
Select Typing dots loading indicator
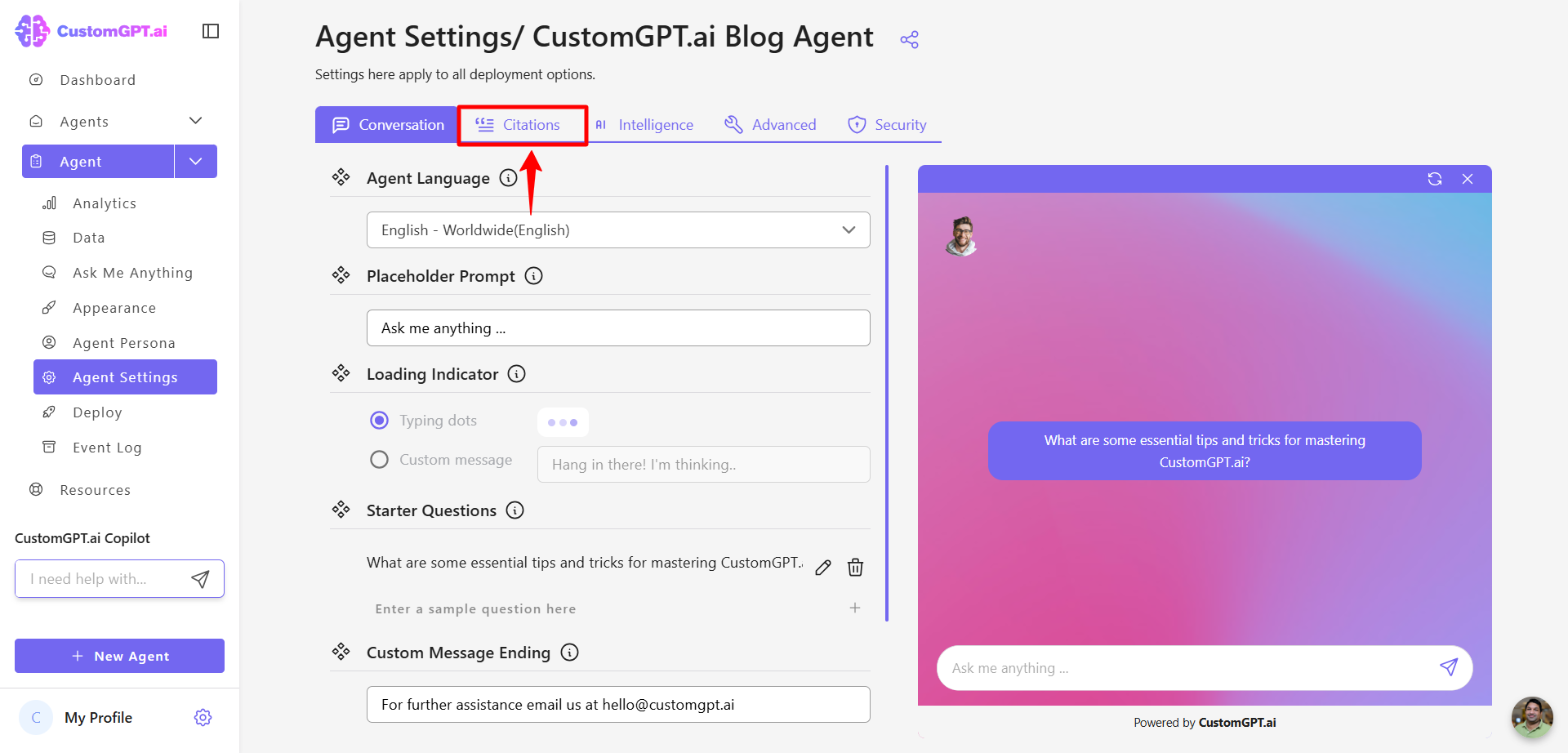pyautogui.click(x=379, y=421)
